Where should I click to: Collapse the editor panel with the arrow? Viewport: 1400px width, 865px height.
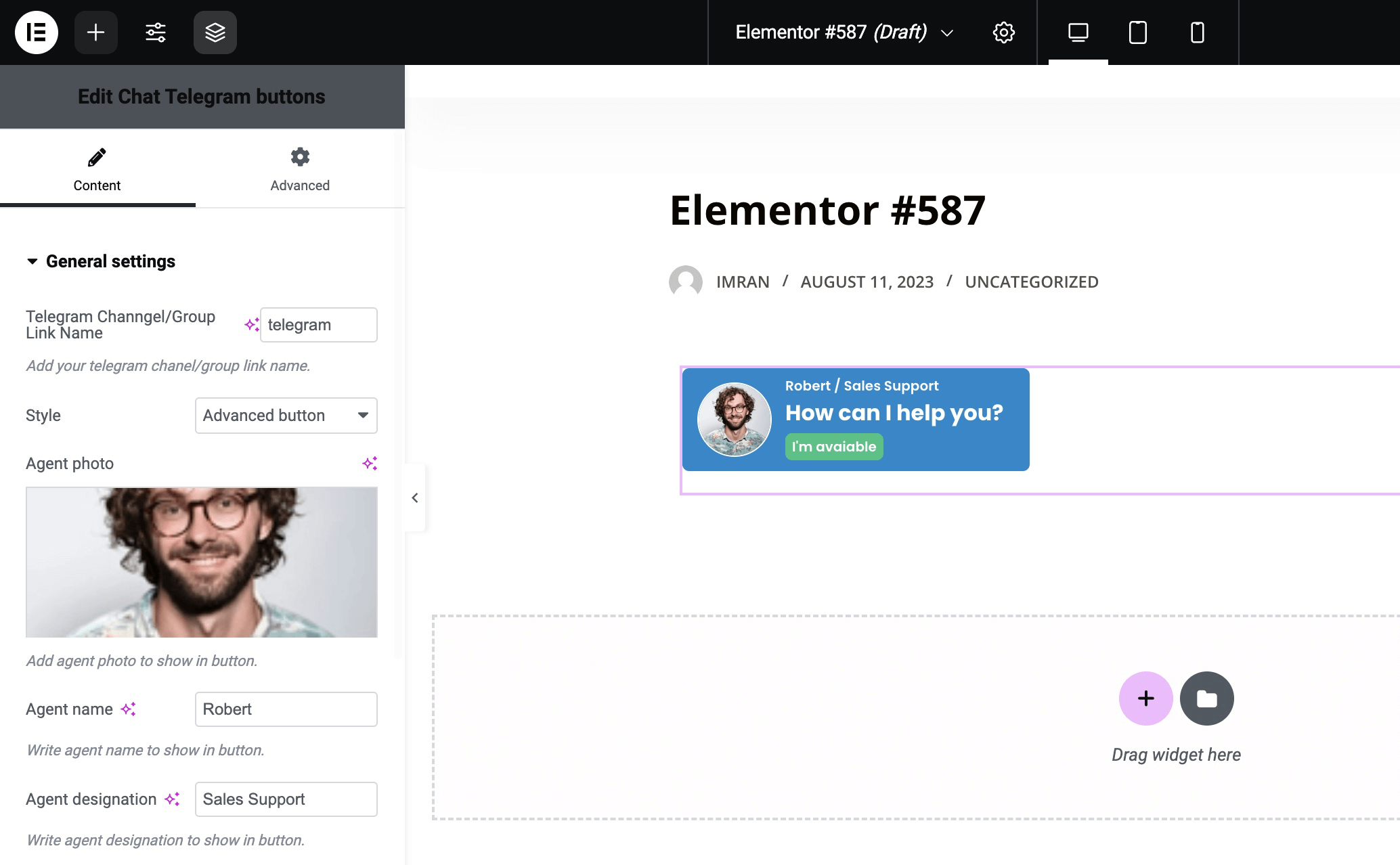414,497
